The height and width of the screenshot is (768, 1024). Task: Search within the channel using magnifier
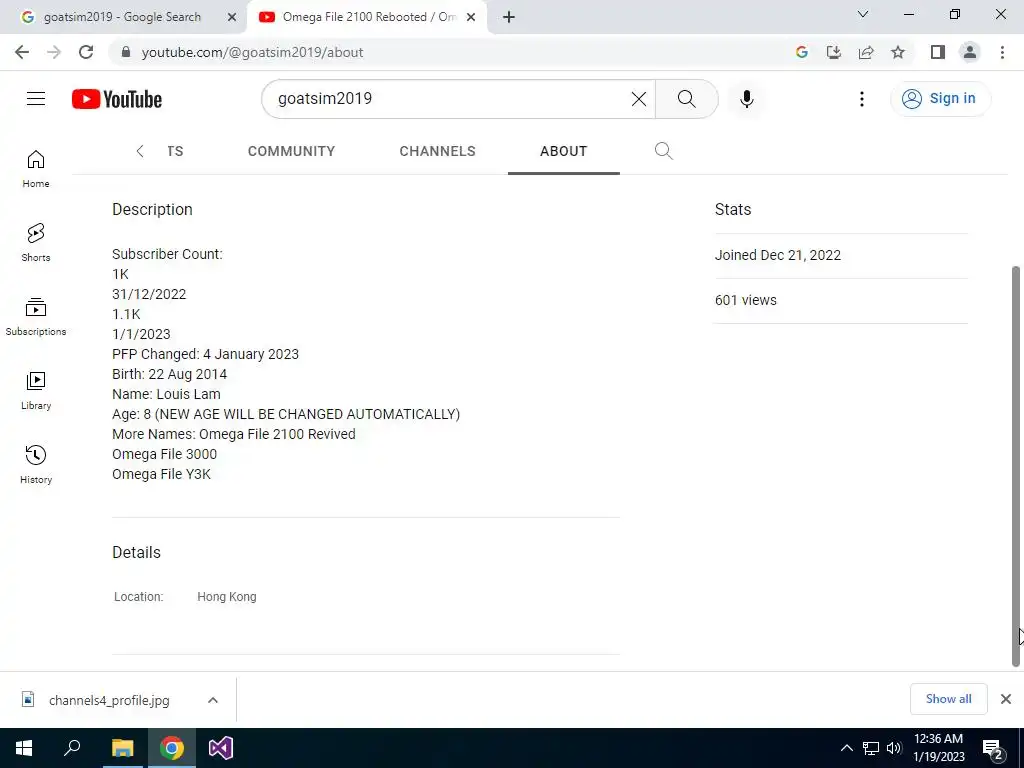[664, 151]
